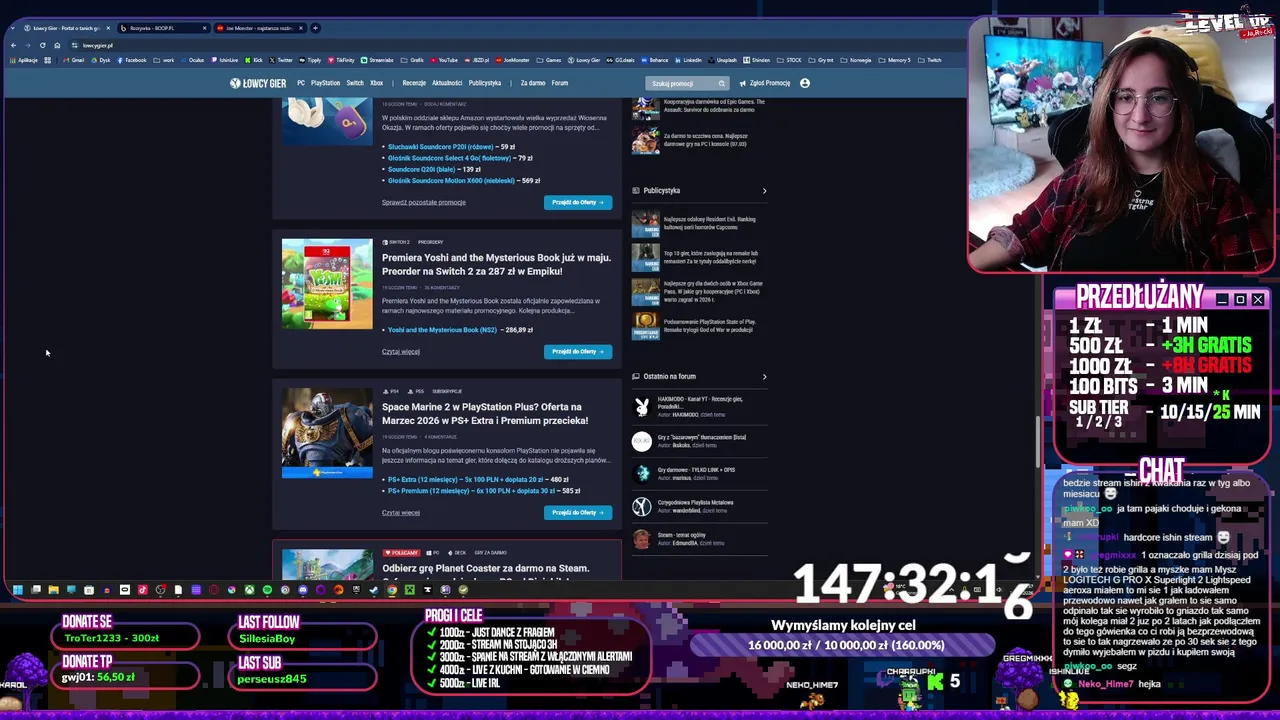
Task: Click the Łowcy Gier site logo
Action: [258, 83]
